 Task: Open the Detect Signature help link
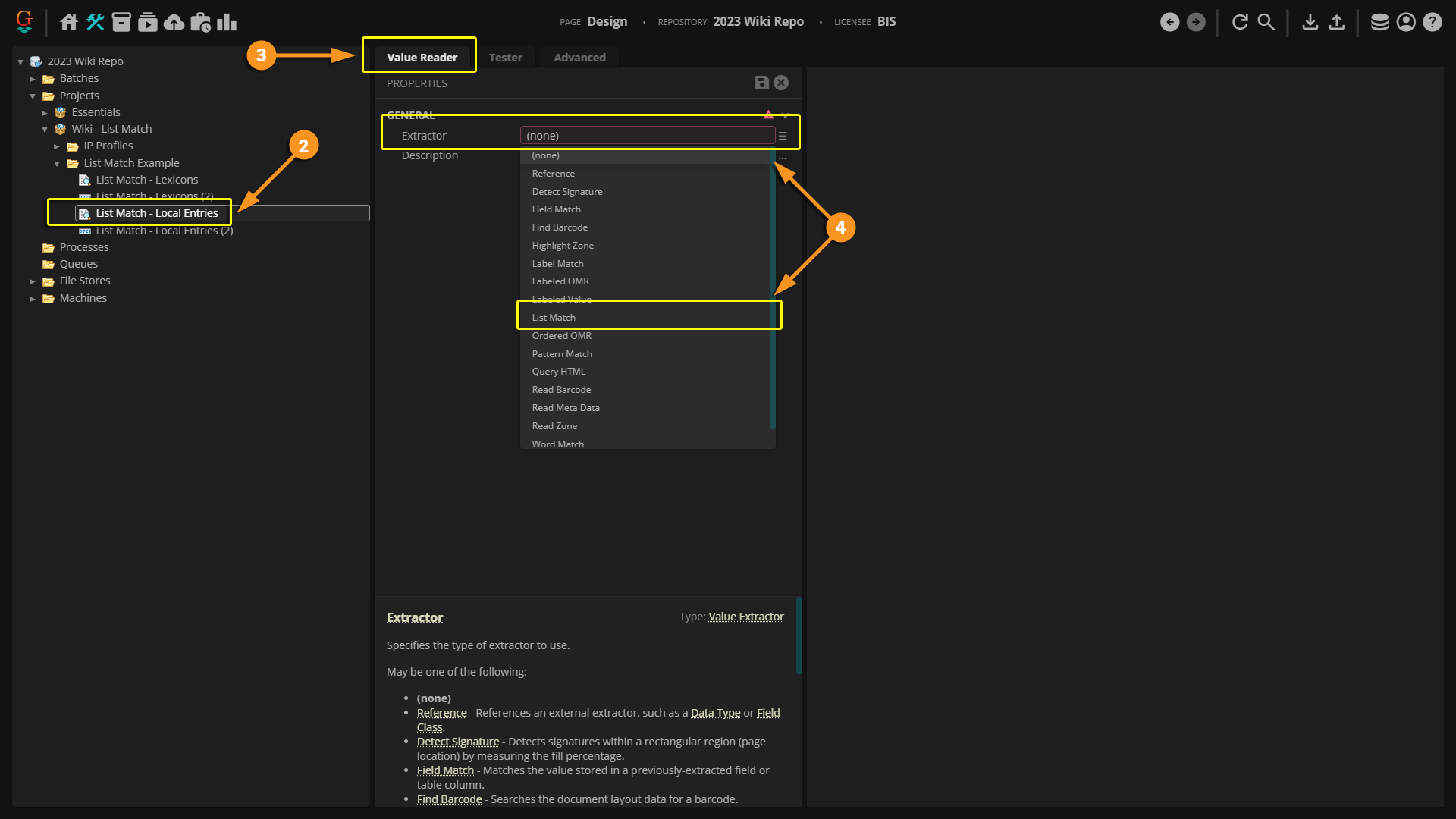[457, 742]
